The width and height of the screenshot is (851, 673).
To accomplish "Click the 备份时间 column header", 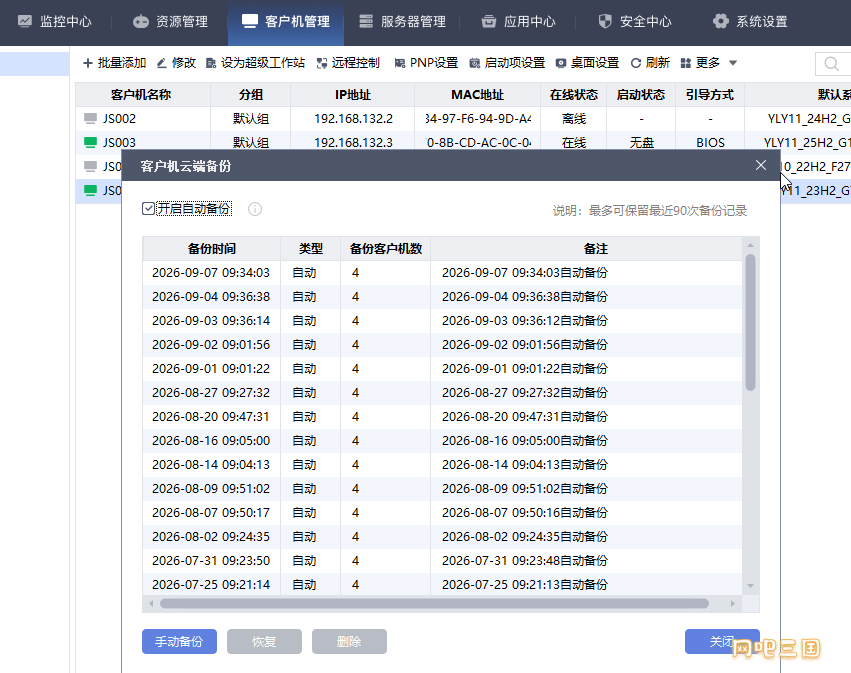I will tap(212, 249).
